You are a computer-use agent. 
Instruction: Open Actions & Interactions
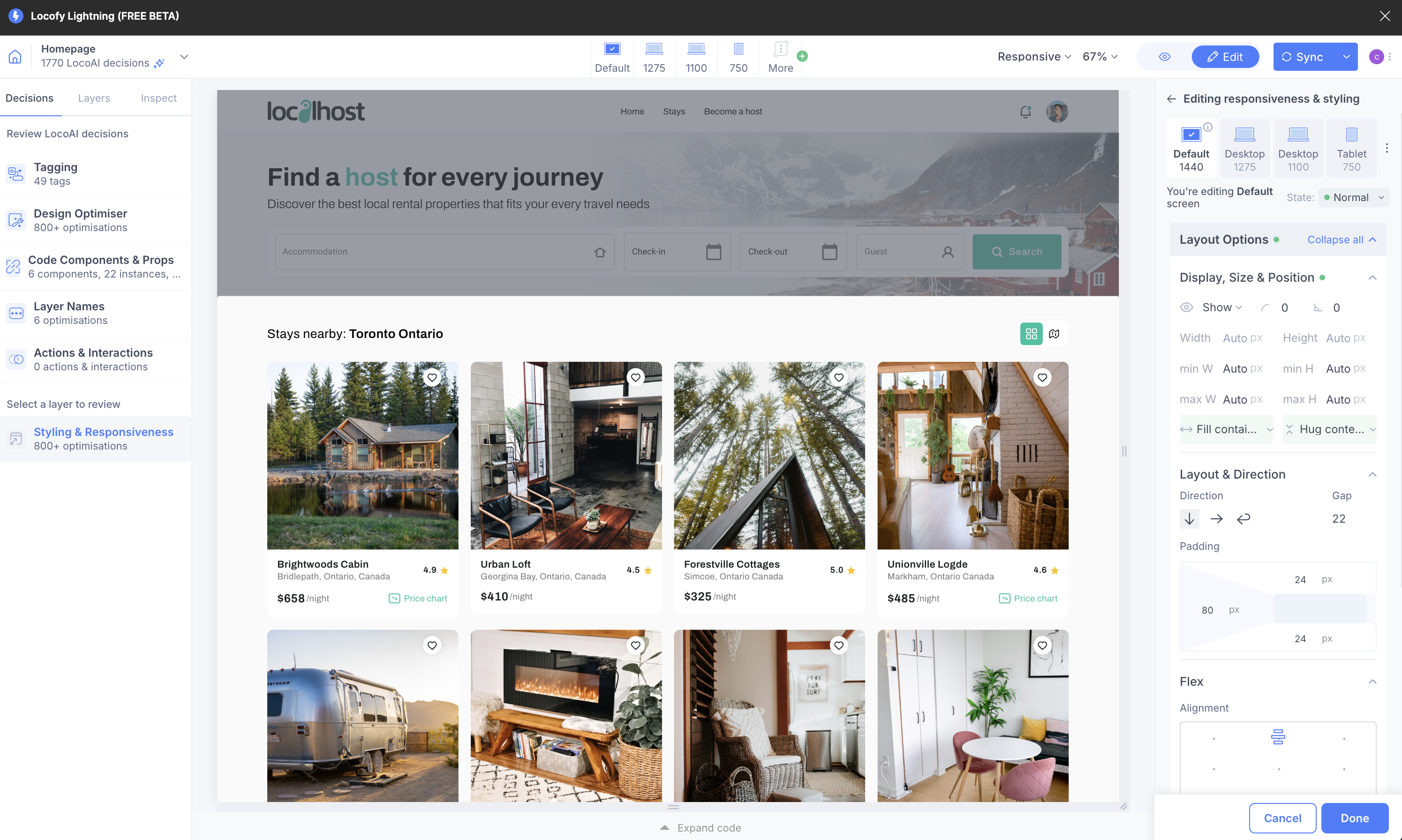[95, 360]
